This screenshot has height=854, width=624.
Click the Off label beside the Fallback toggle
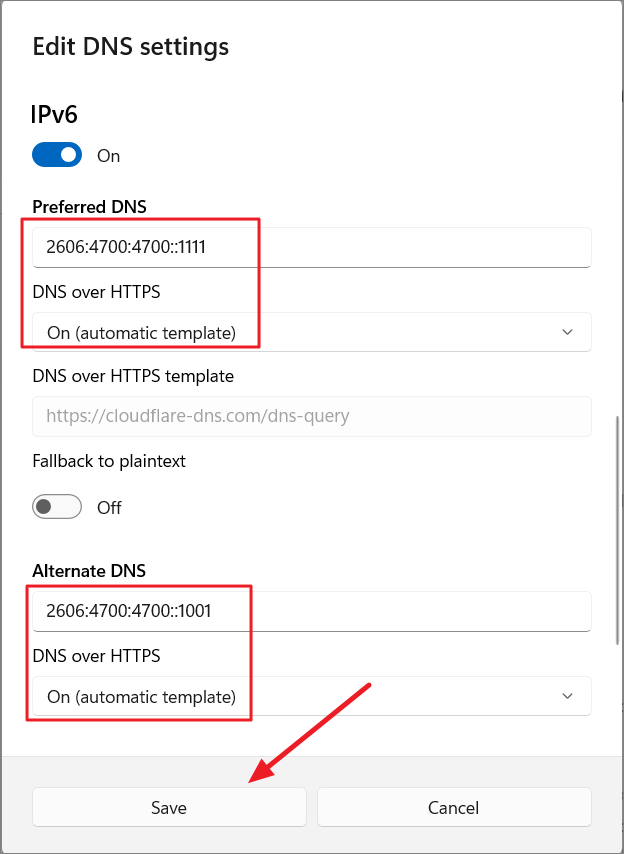109,508
